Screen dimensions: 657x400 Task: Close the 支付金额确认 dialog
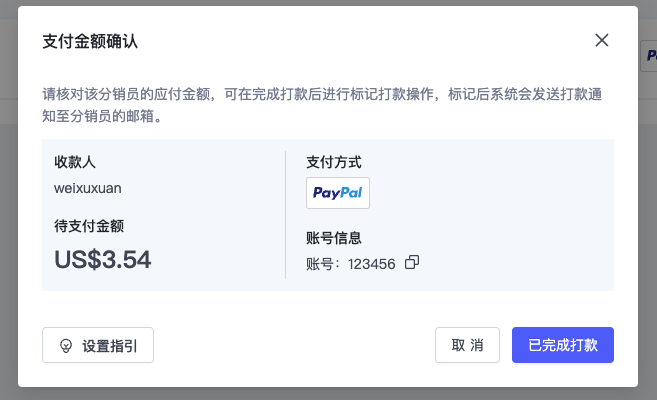click(602, 40)
